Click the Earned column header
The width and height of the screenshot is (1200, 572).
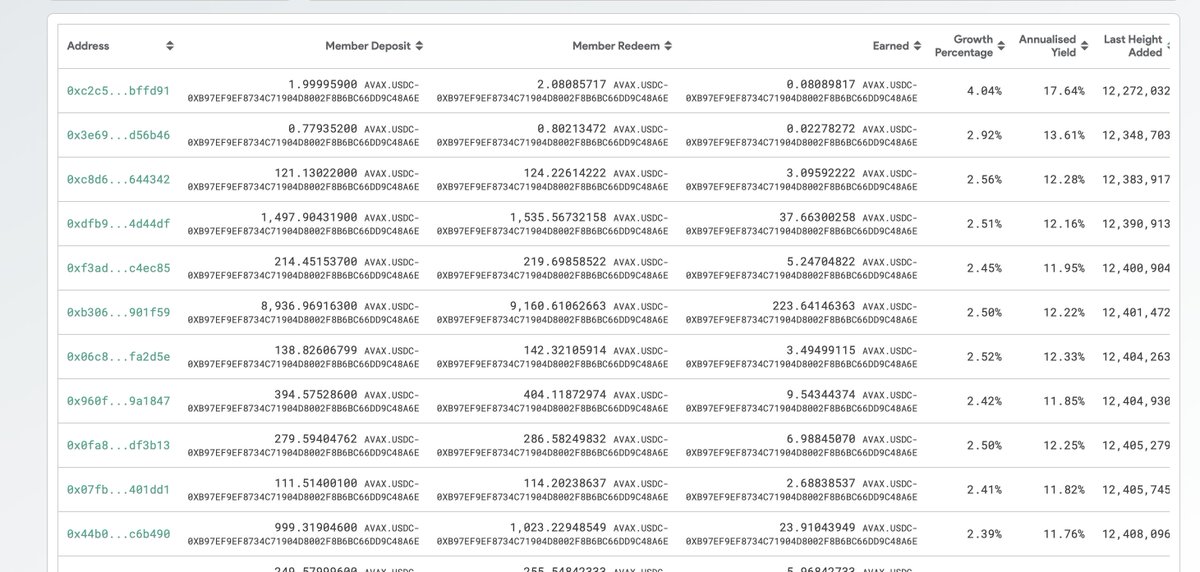point(891,46)
